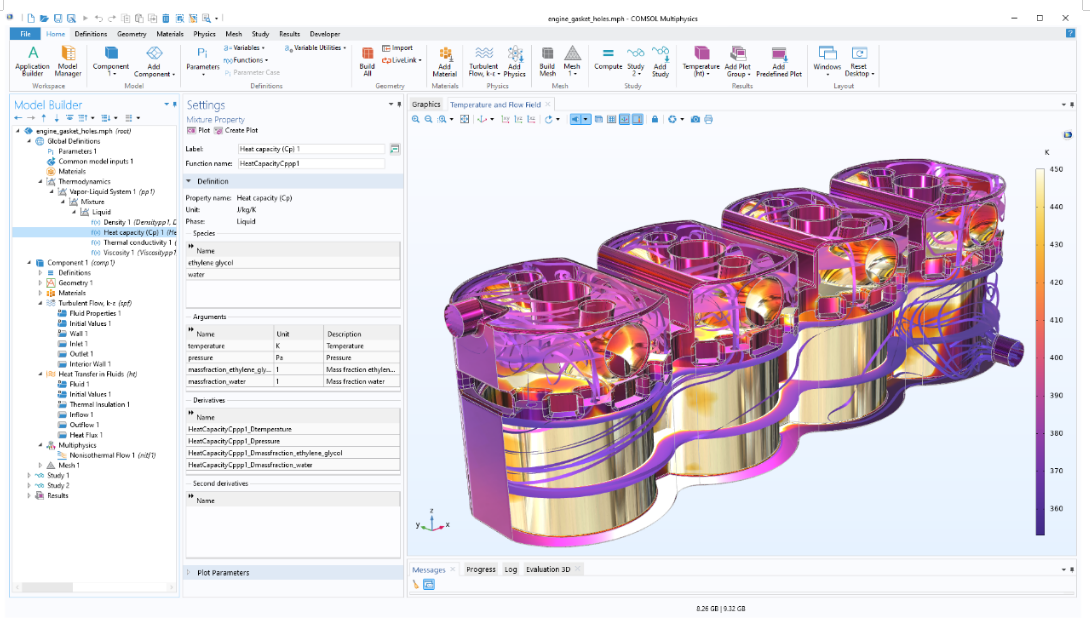Open the help question mark icon

(1070, 33)
